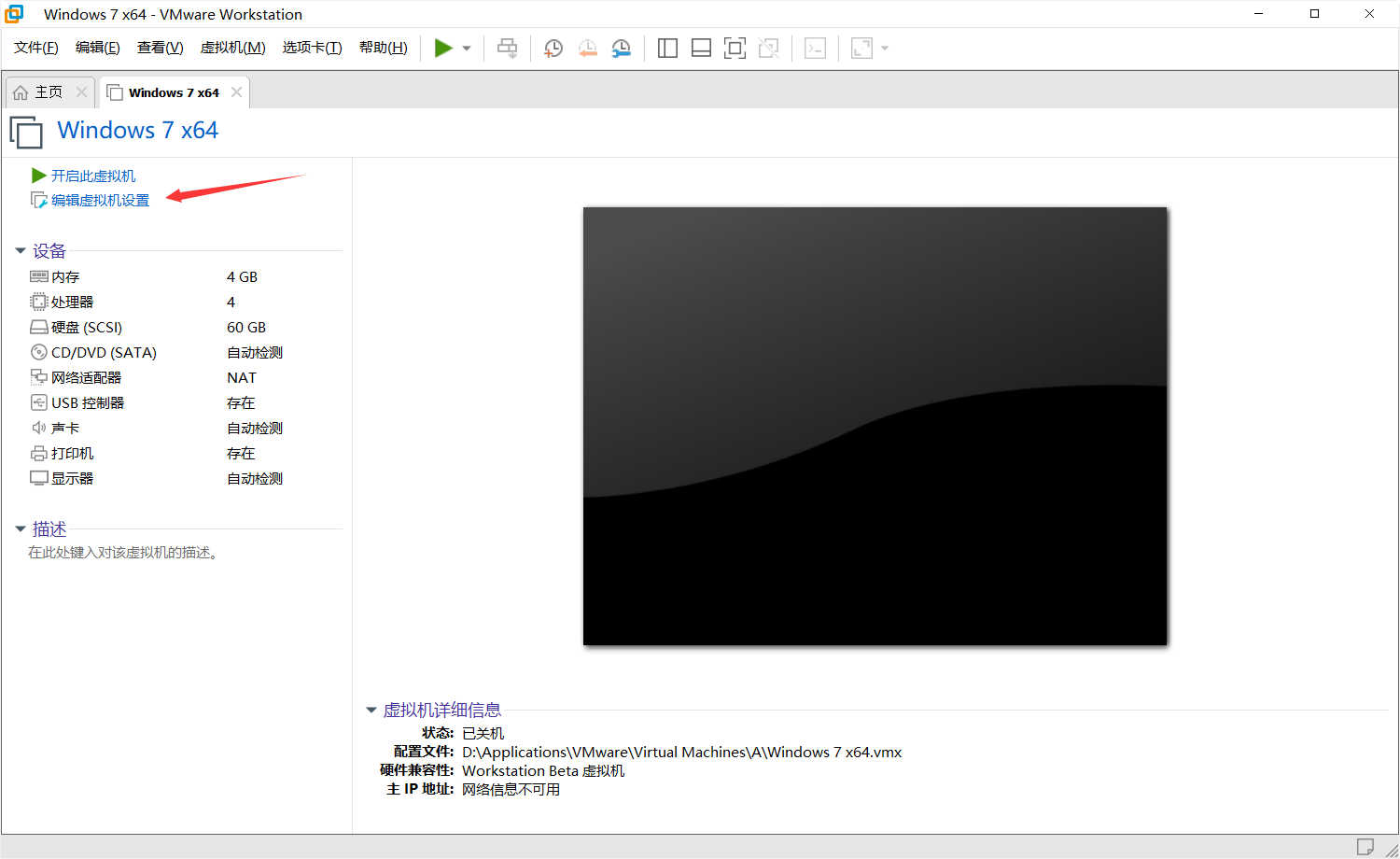This screenshot has height=859, width=1400.
Task: Toggle the library sidebar view icon
Action: (667, 49)
